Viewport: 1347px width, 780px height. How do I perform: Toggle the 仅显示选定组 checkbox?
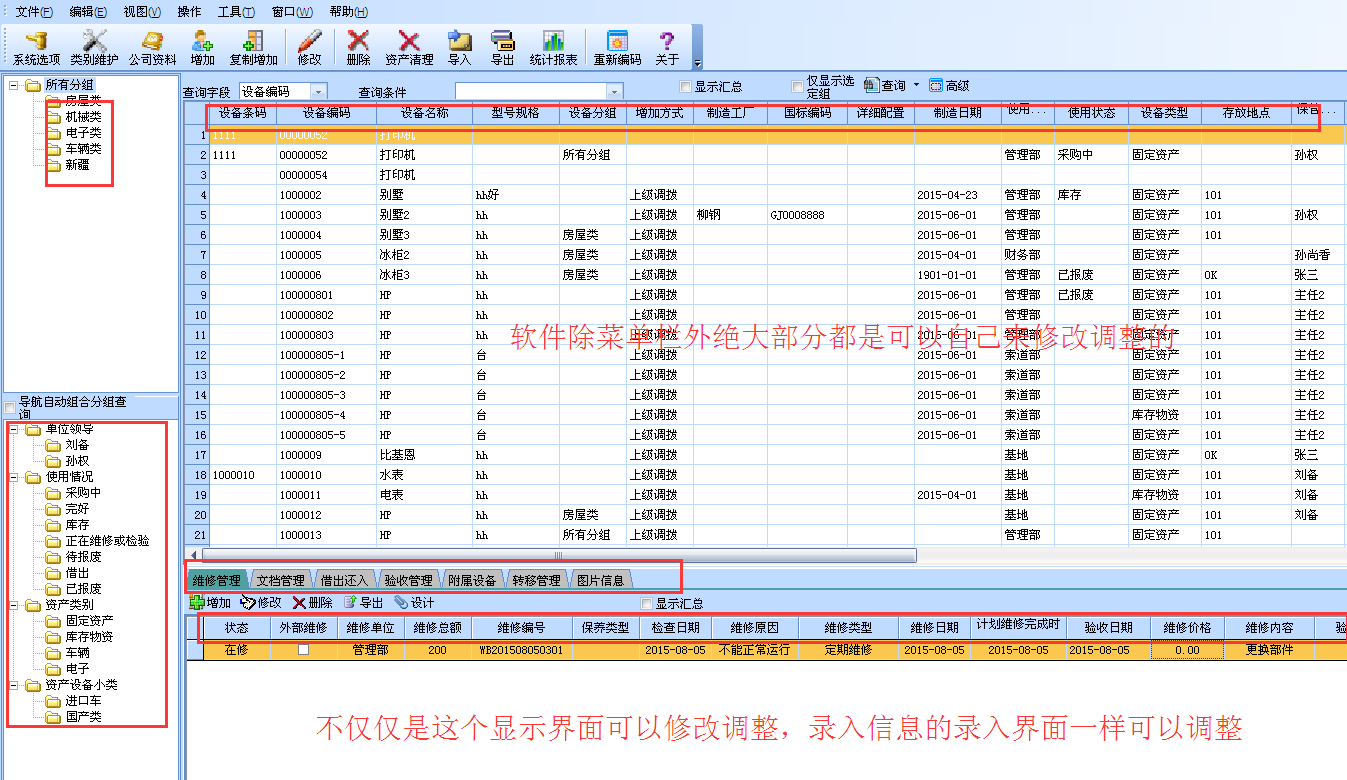pos(798,87)
